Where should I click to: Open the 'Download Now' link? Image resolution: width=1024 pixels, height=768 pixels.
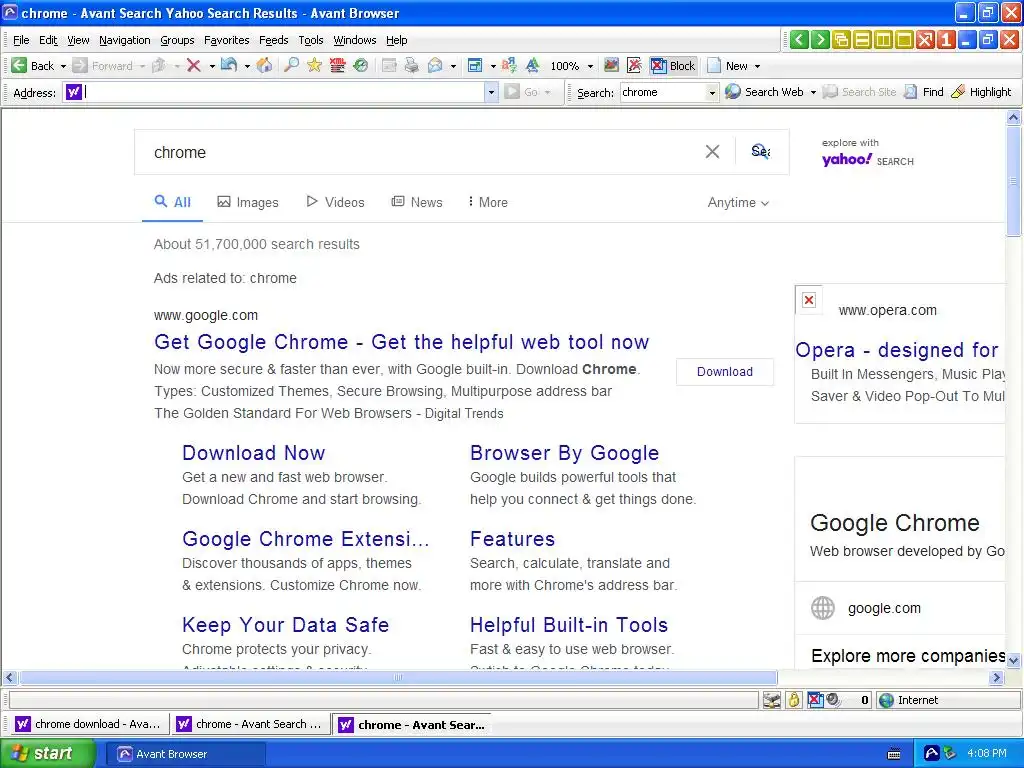(x=253, y=453)
